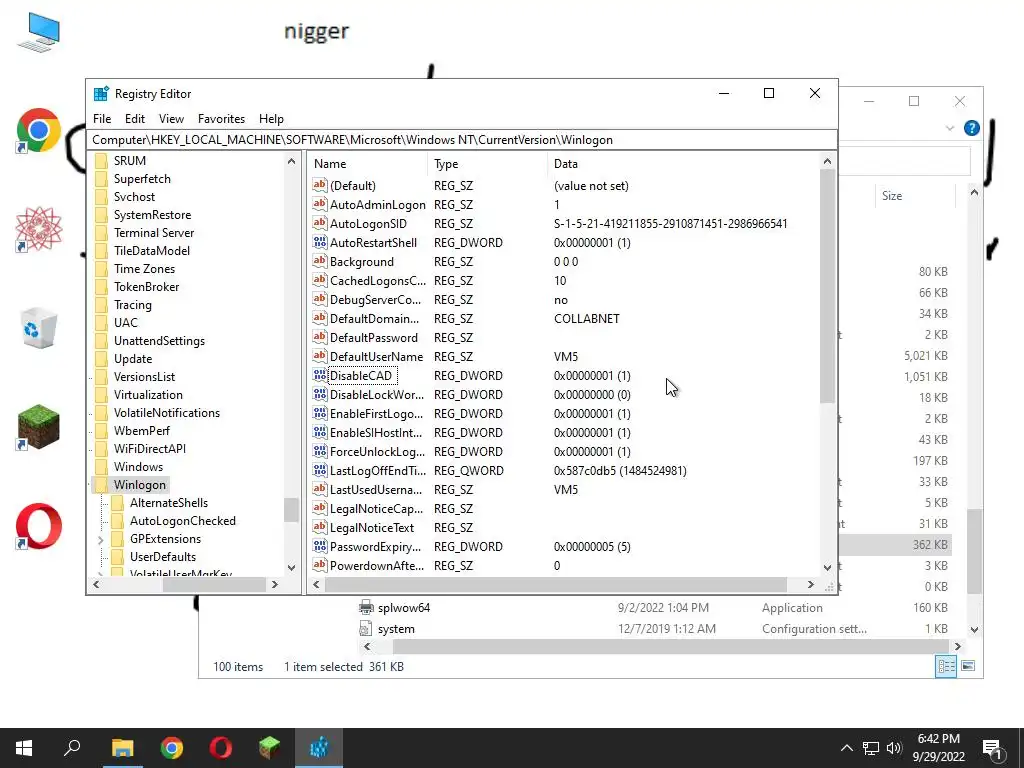This screenshot has height=768, width=1024.
Task: Open Explorer help question mark icon
Action: click(x=972, y=128)
